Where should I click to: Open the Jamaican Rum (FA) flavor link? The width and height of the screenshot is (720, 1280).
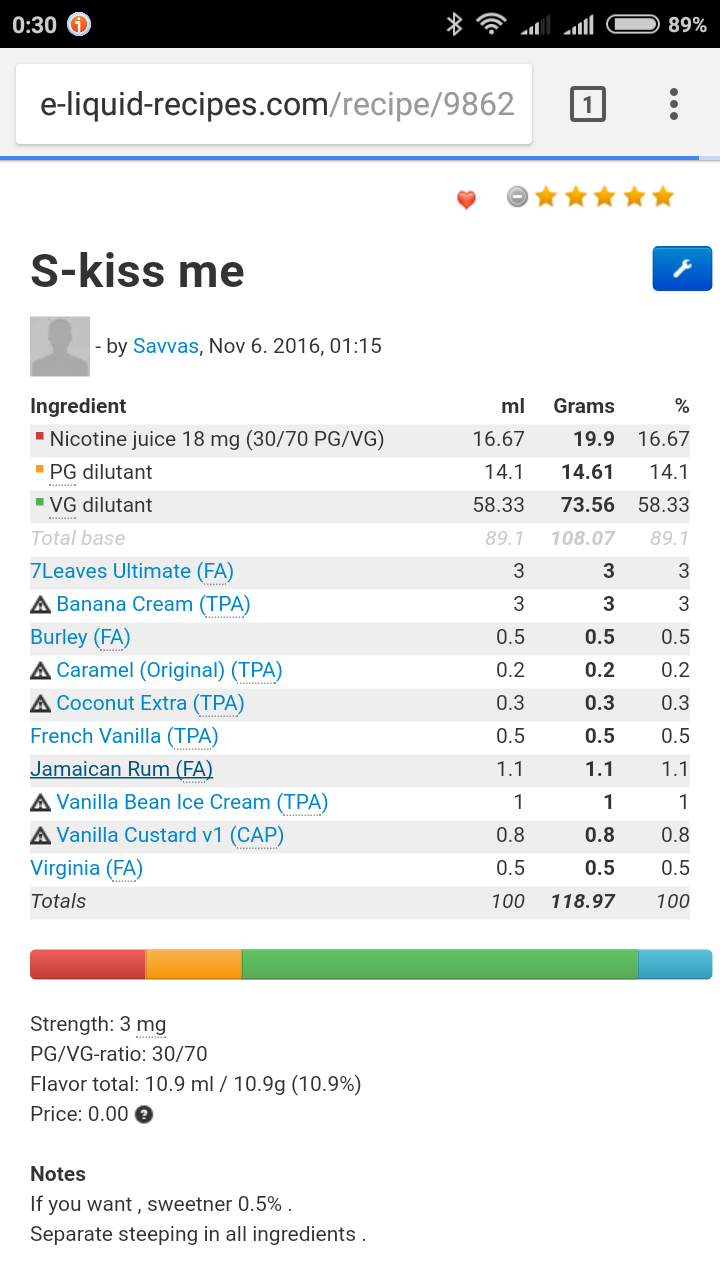pos(122,769)
